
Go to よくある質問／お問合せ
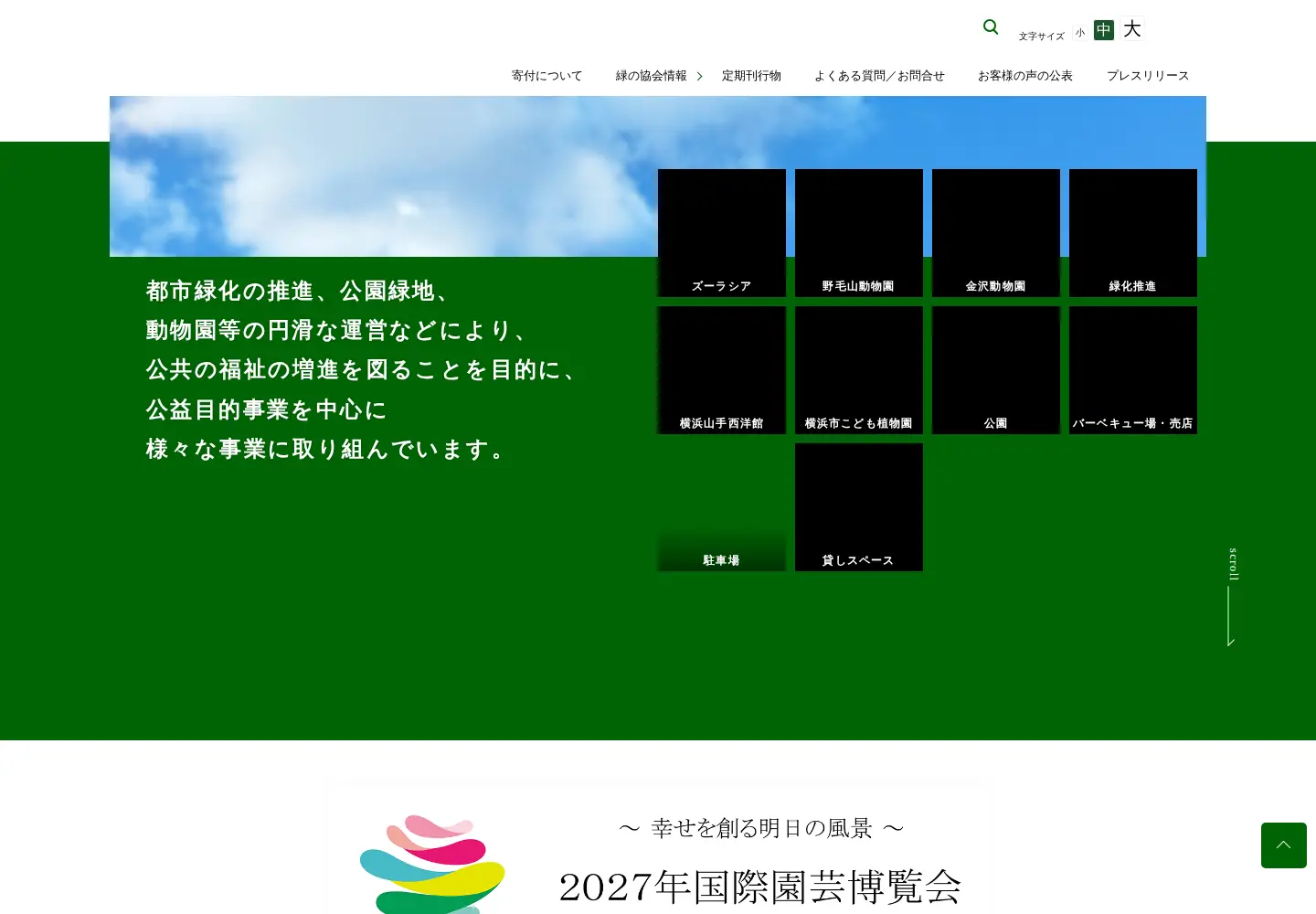pos(879,76)
